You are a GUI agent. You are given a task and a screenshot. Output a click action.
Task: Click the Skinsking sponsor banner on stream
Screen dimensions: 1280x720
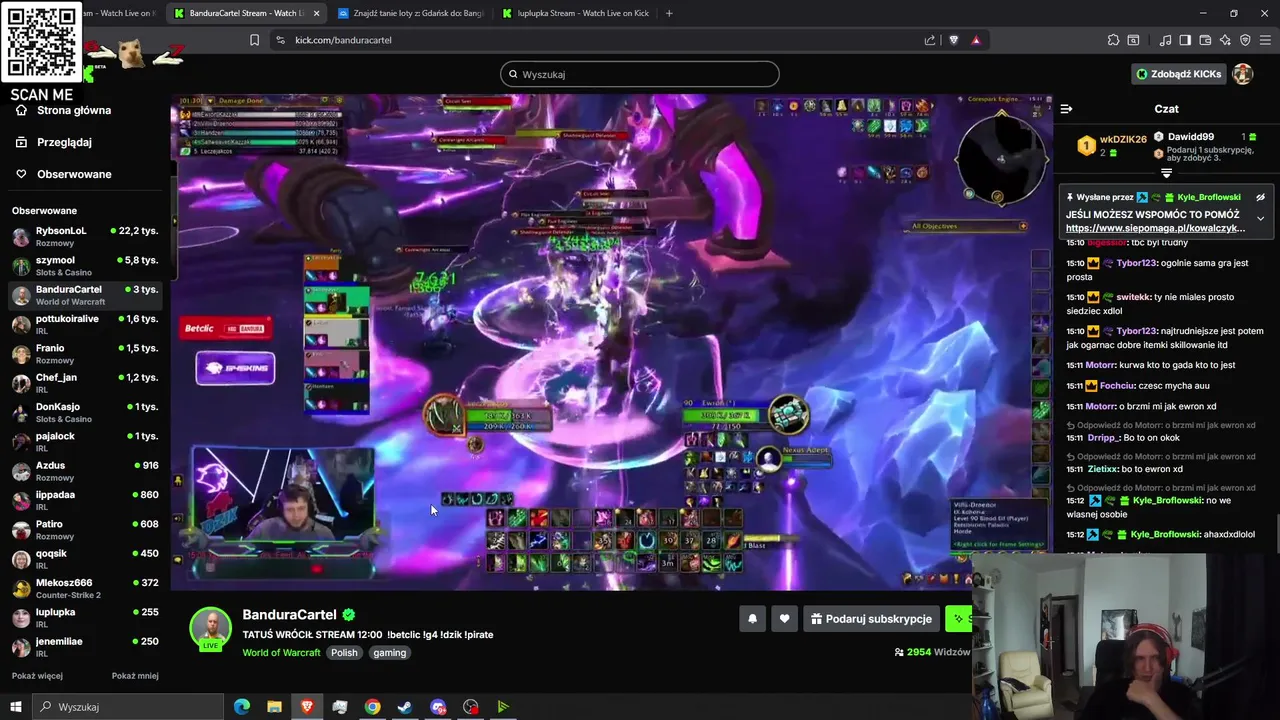tap(235, 368)
